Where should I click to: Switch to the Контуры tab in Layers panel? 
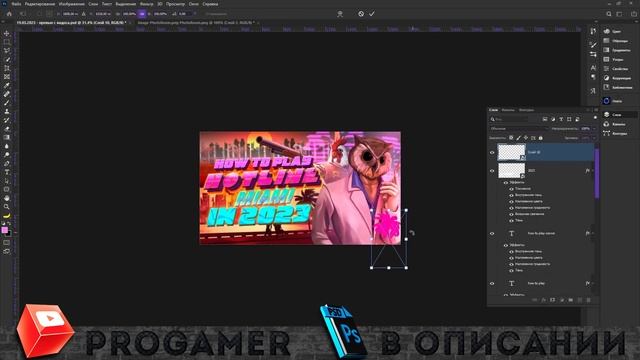(526, 110)
